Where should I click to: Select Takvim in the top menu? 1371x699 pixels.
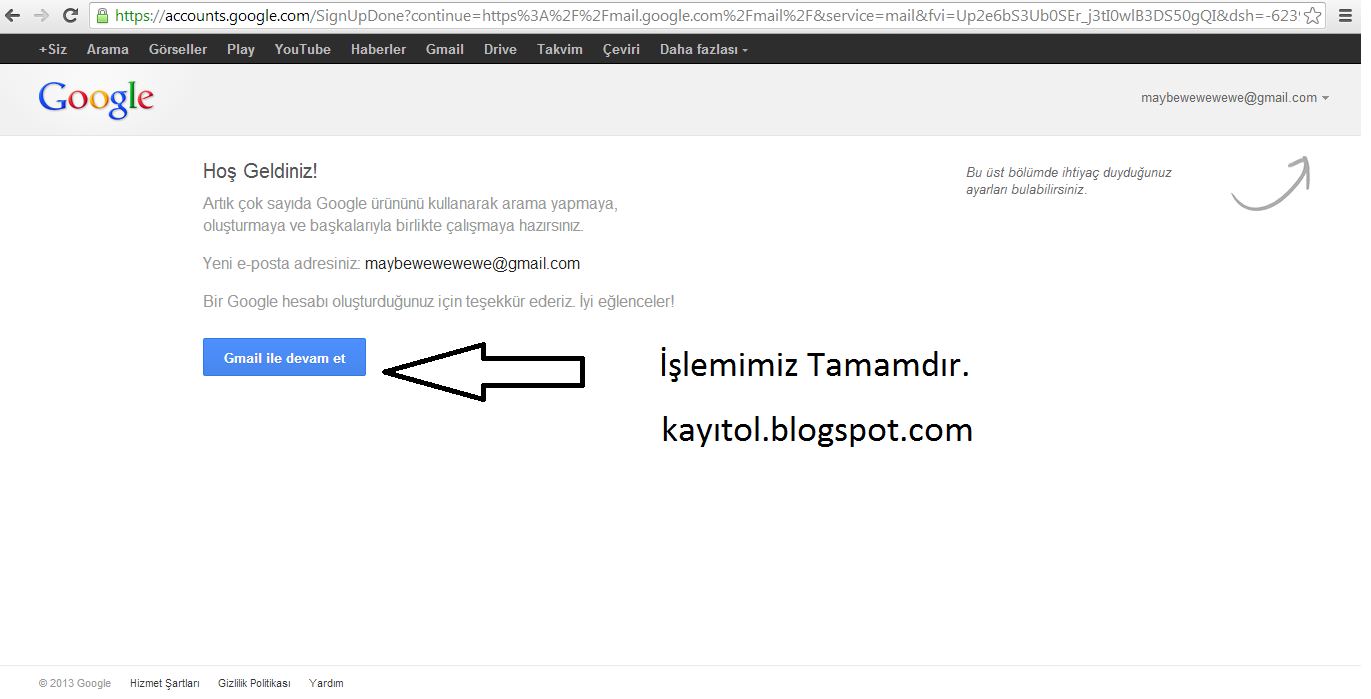click(559, 47)
